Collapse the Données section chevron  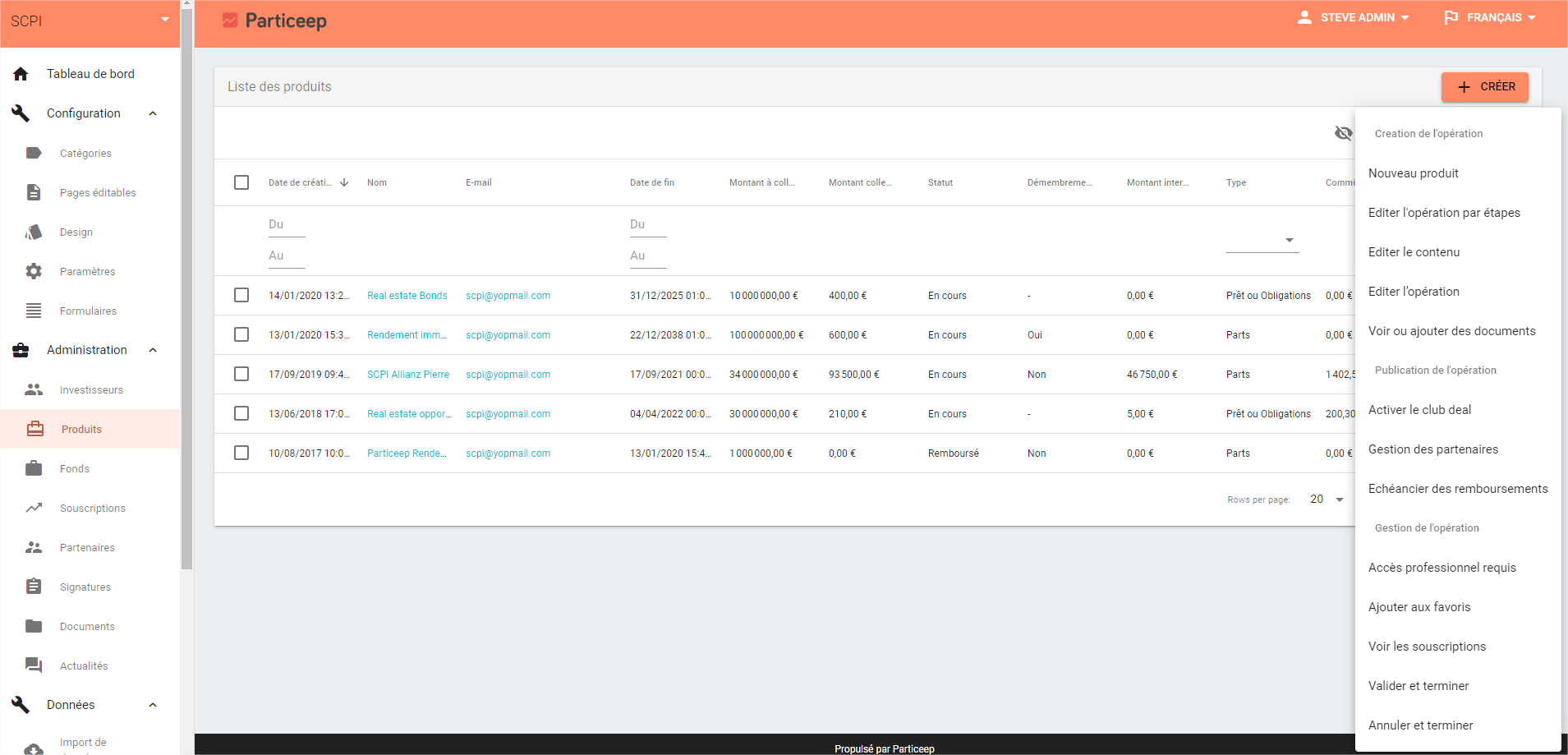point(153,705)
